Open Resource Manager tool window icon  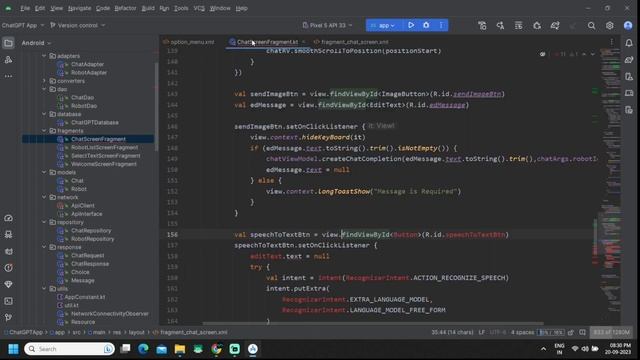(8, 60)
